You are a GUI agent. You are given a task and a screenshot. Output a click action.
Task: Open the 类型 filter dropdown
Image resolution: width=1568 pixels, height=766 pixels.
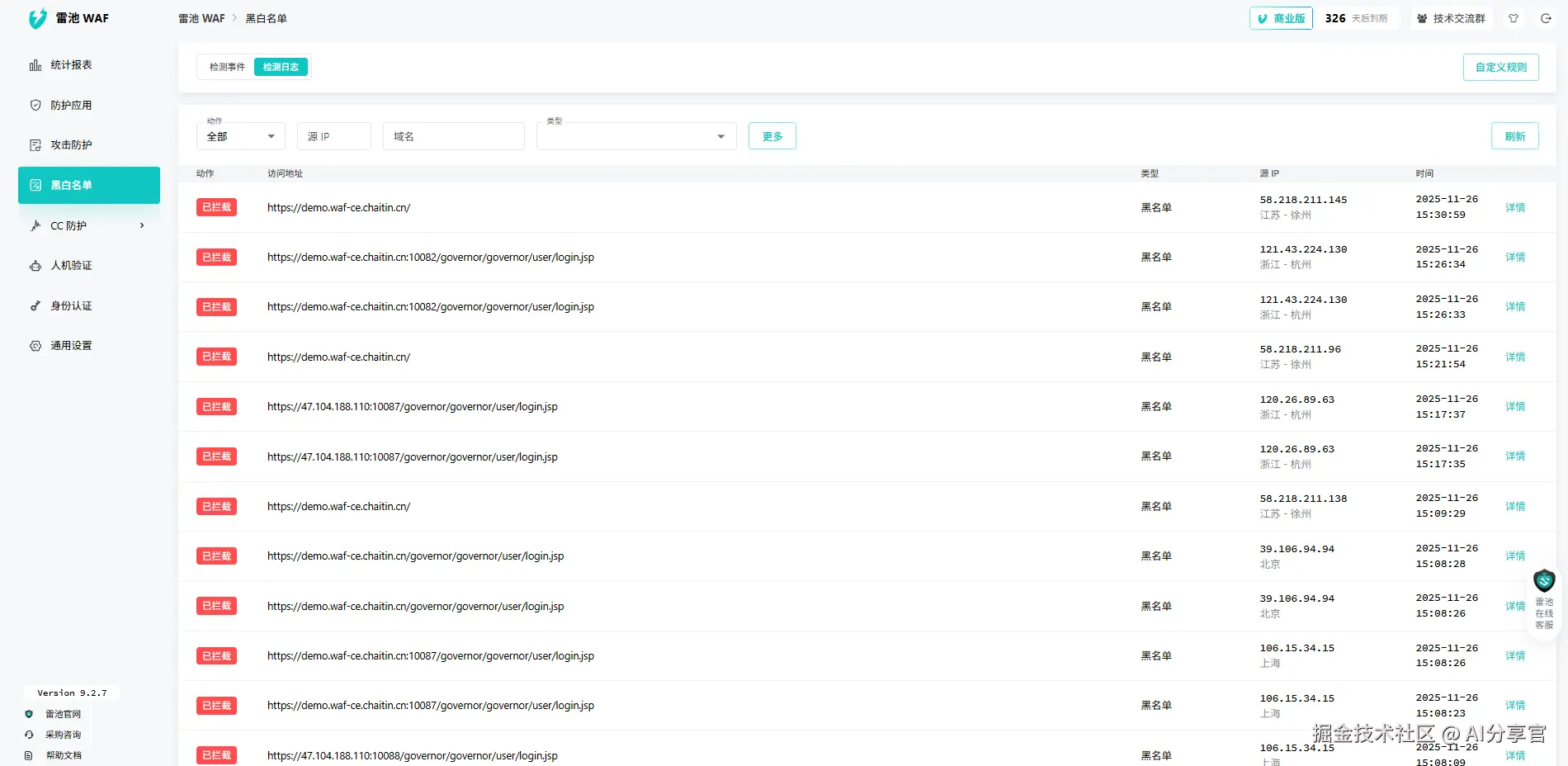tap(636, 136)
